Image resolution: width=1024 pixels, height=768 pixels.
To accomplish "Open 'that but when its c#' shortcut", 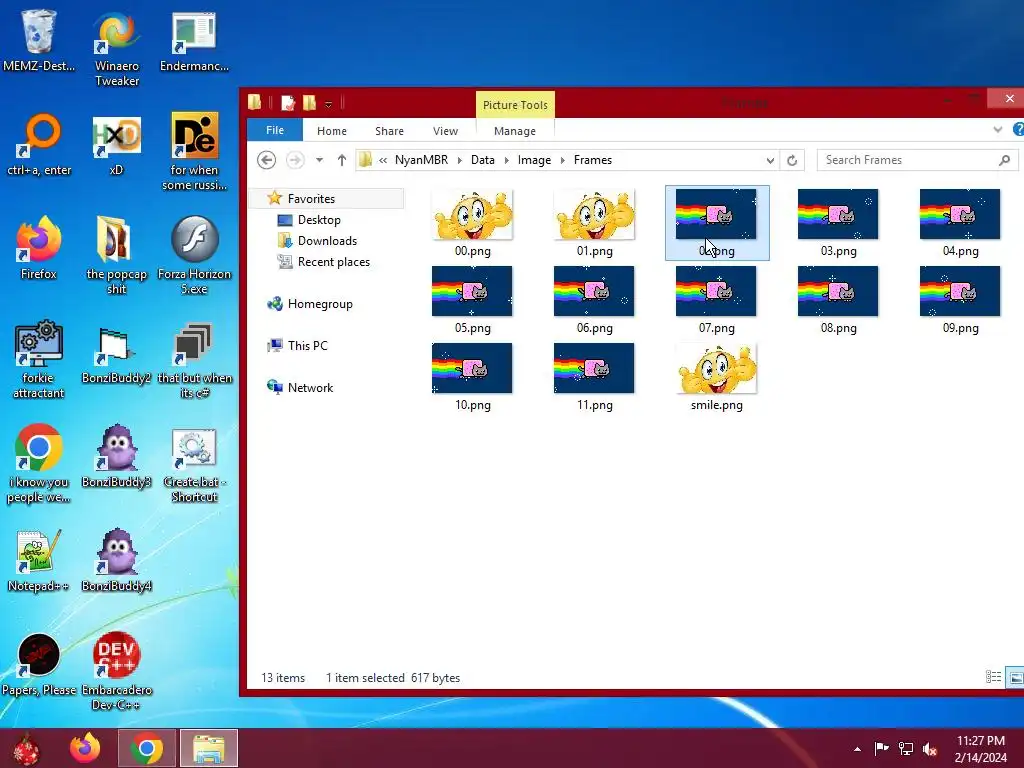I will (x=194, y=359).
